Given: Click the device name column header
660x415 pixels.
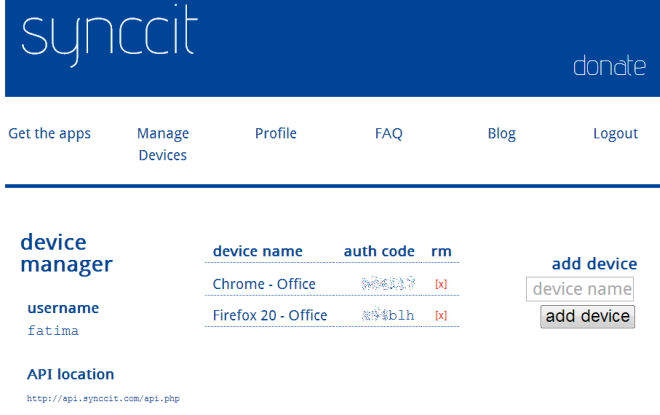Looking at the screenshot, I should pos(258,251).
